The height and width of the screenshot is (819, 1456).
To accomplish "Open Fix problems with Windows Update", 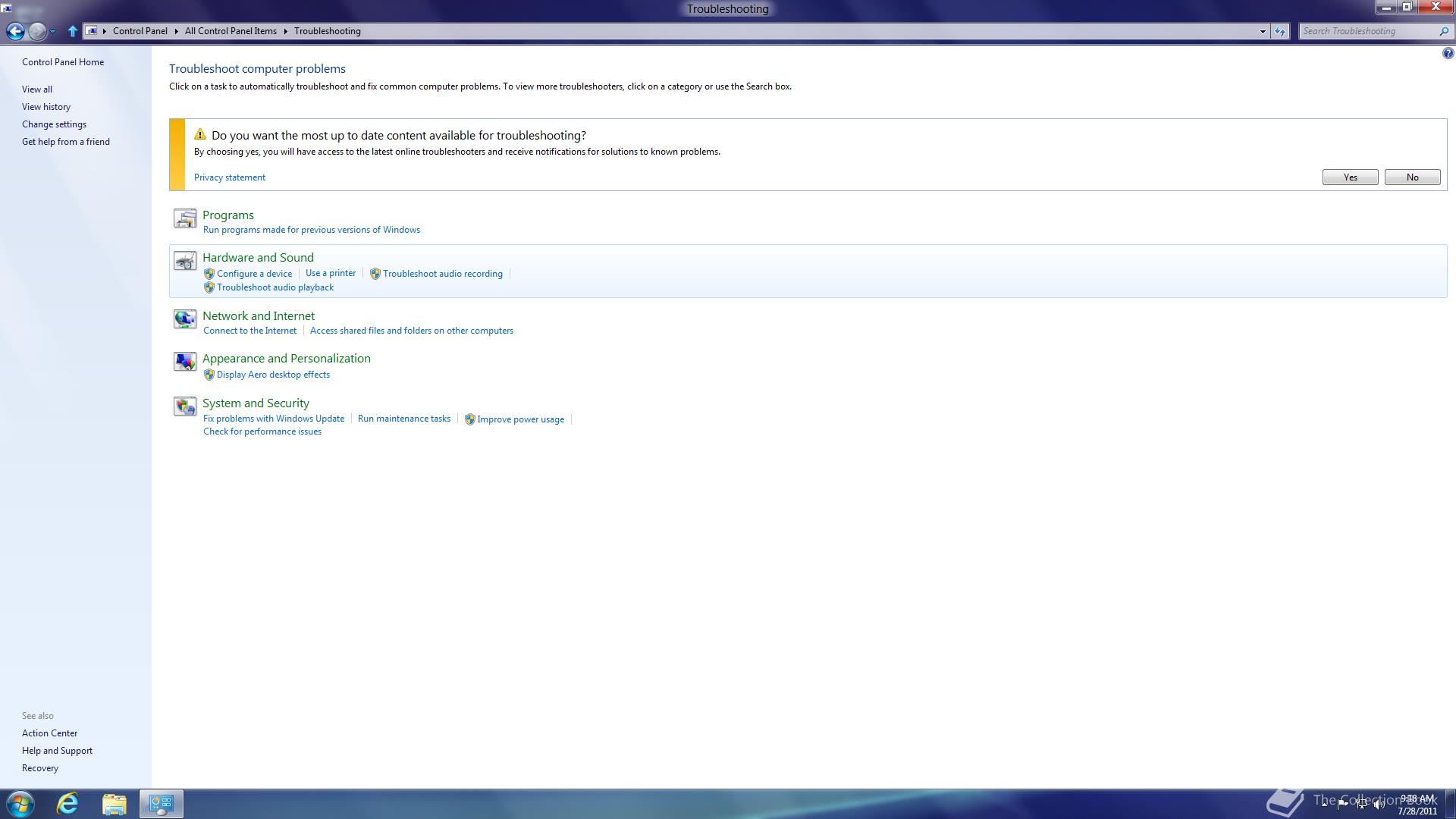I will tap(274, 419).
